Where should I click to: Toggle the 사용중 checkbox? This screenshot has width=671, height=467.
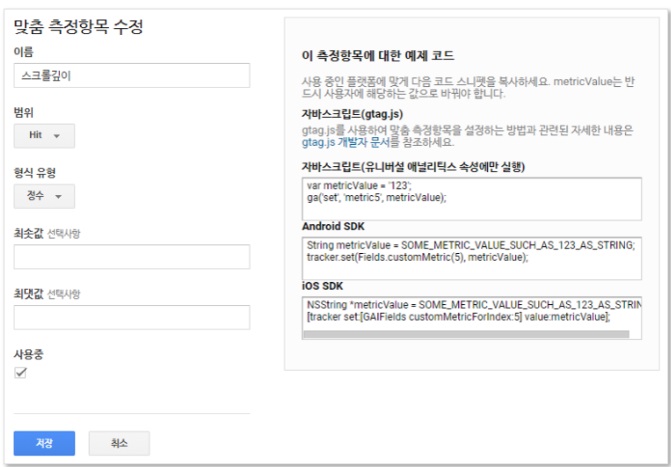pyautogui.click(x=20, y=372)
